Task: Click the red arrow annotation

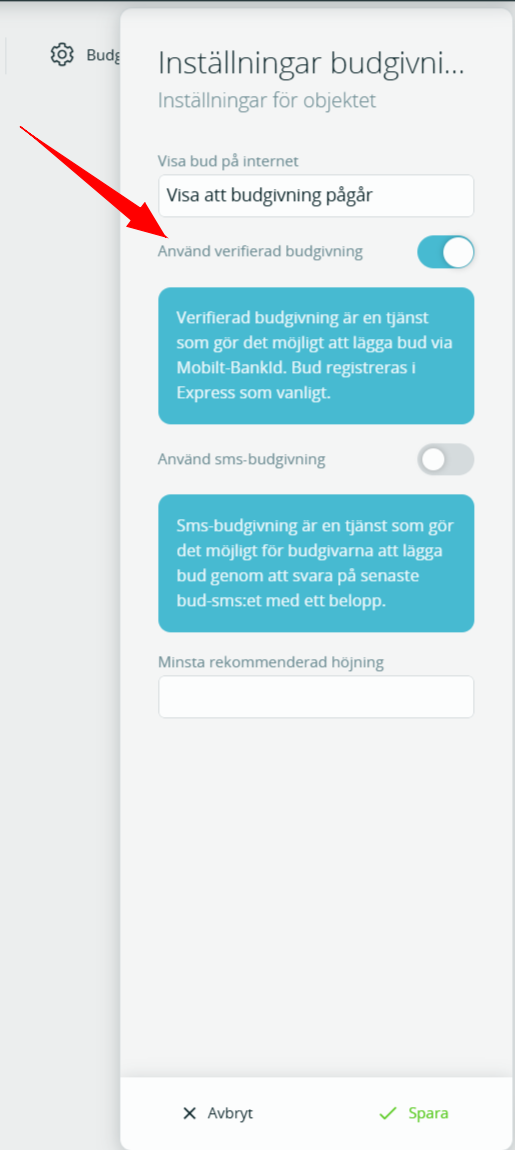Action: point(95,183)
